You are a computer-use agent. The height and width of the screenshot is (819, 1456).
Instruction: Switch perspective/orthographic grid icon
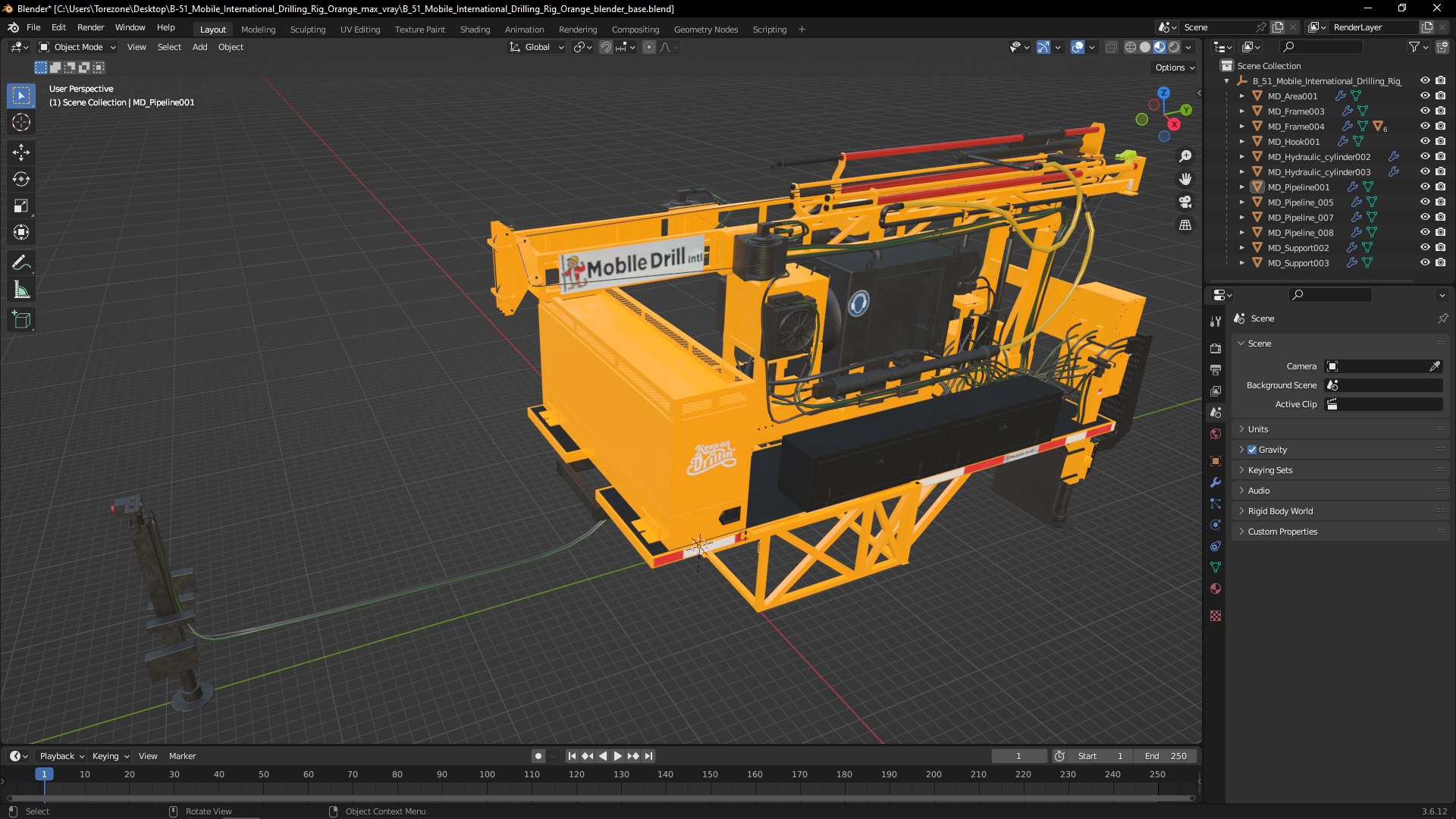coord(1185,224)
